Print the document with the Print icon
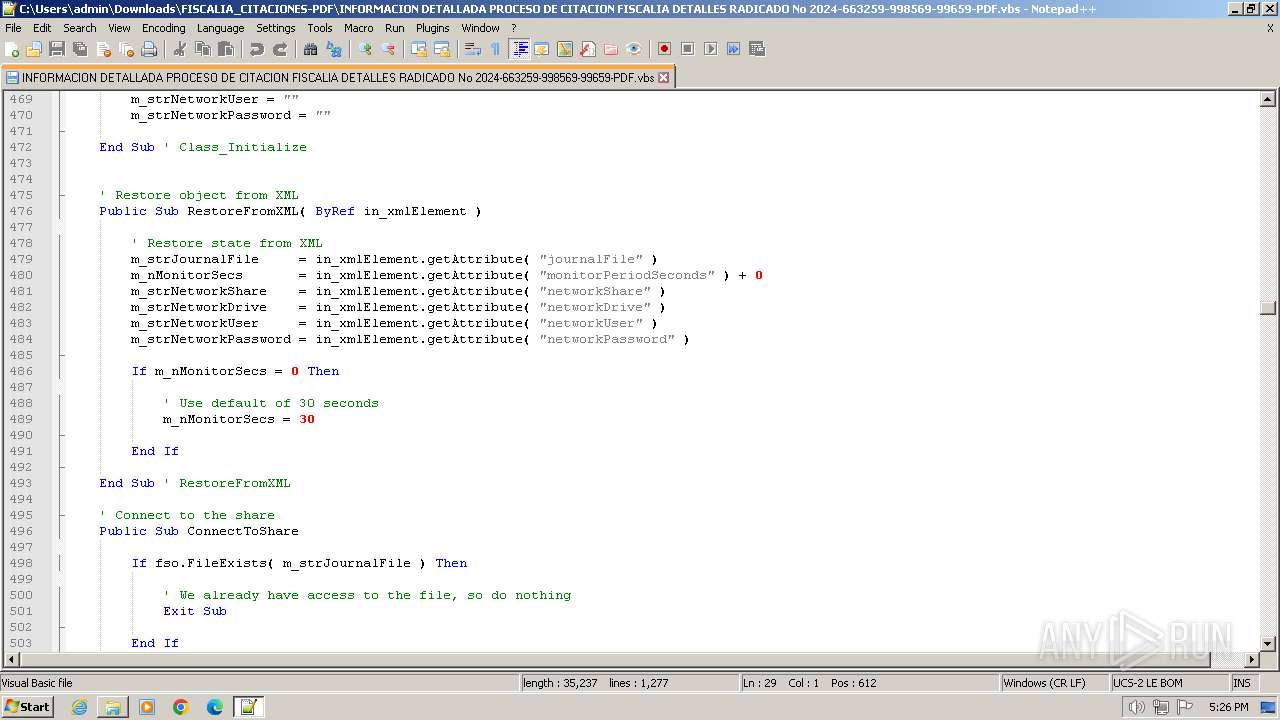The height and width of the screenshot is (720, 1280). [x=149, y=49]
